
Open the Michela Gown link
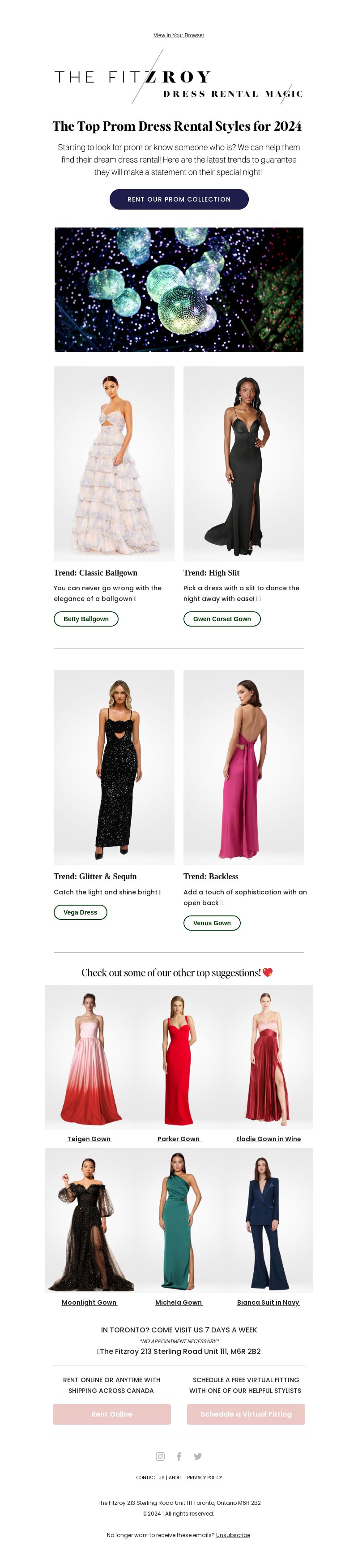coord(179,1302)
